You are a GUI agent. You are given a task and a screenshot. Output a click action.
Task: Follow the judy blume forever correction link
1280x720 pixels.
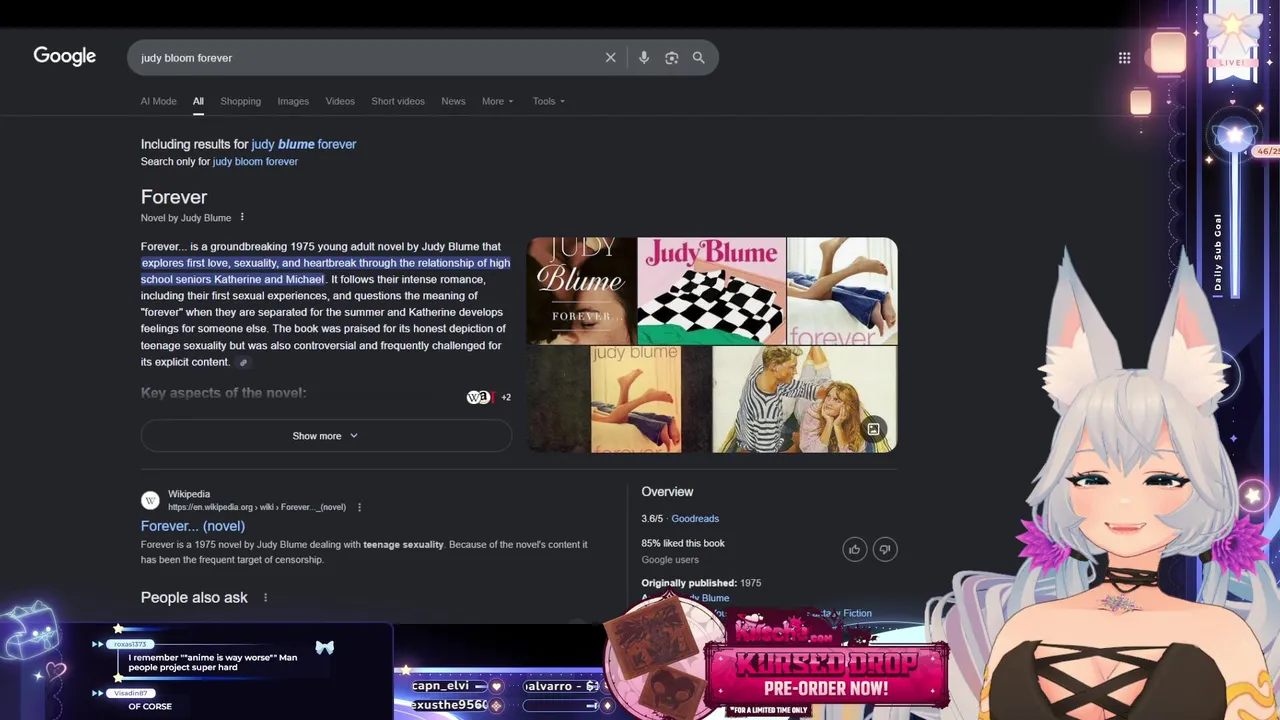point(304,144)
